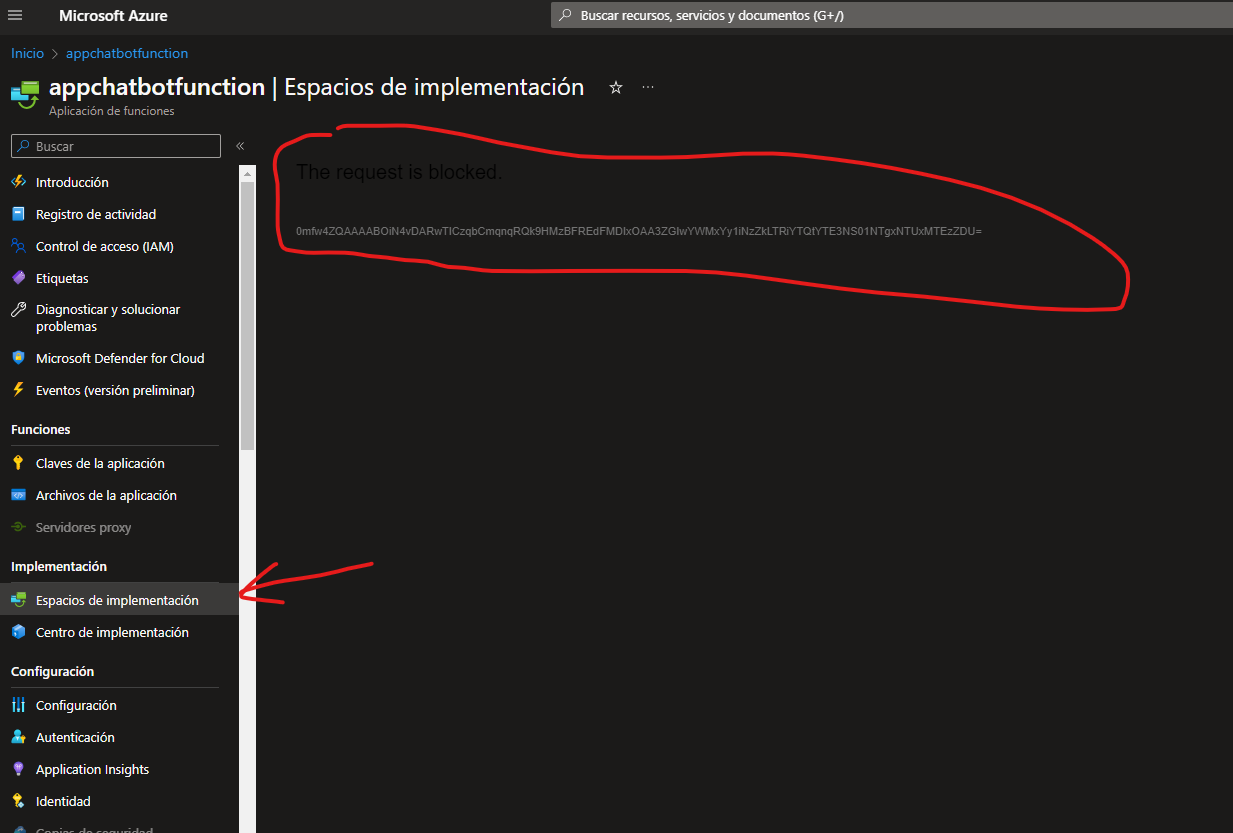Focus the global resource search box

892,16
